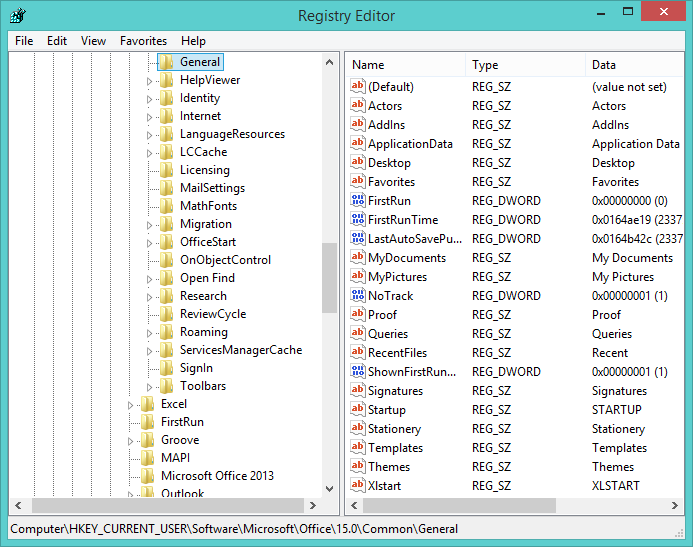Open the Favorites menu

(143, 41)
